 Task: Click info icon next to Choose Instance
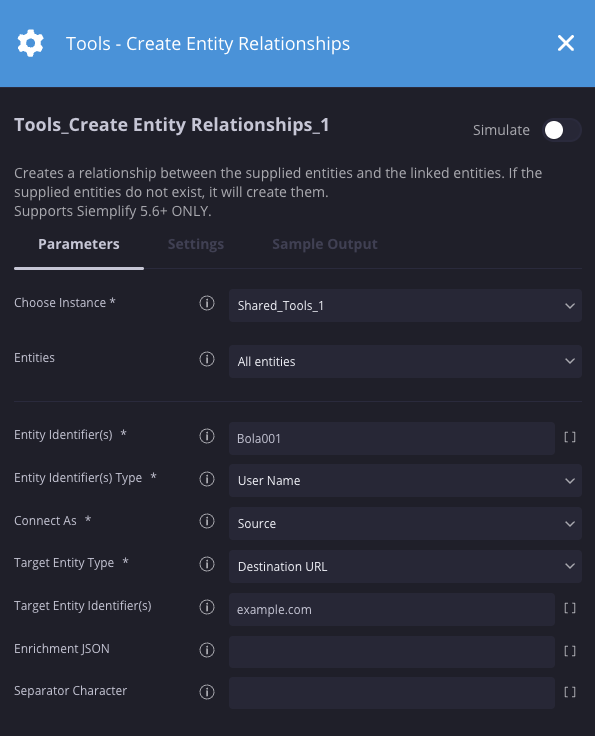click(206, 303)
